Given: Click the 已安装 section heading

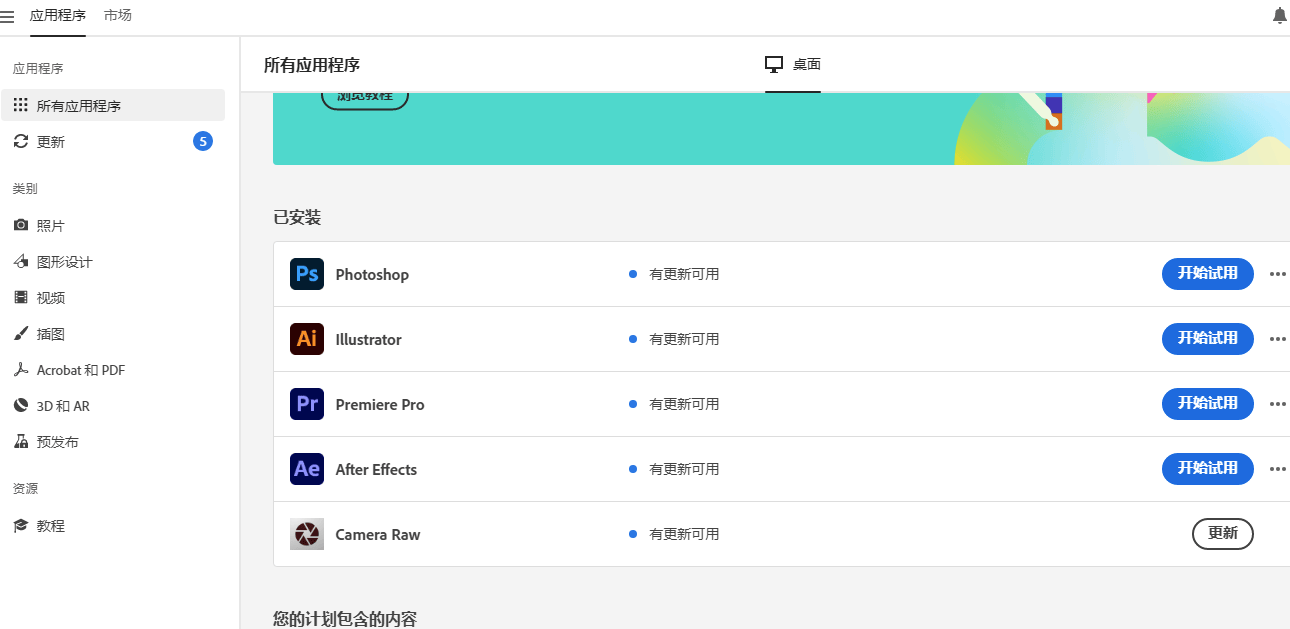Looking at the screenshot, I should click(x=297, y=217).
